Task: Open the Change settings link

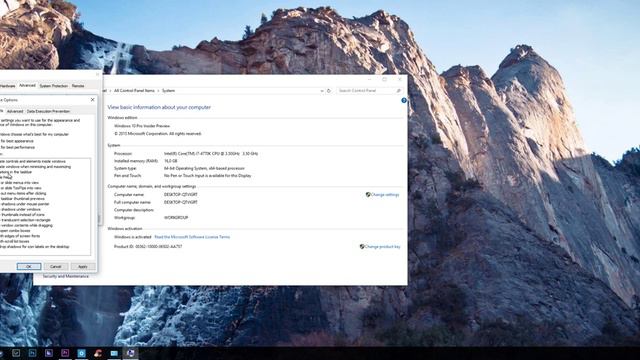Action: point(385,195)
